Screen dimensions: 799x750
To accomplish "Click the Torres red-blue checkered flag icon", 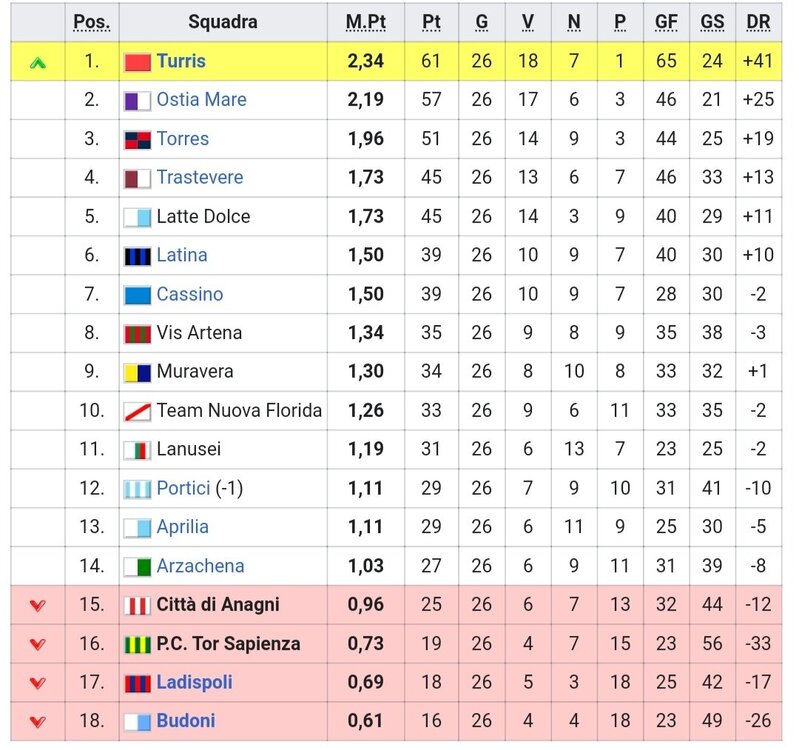I will coord(138,140).
